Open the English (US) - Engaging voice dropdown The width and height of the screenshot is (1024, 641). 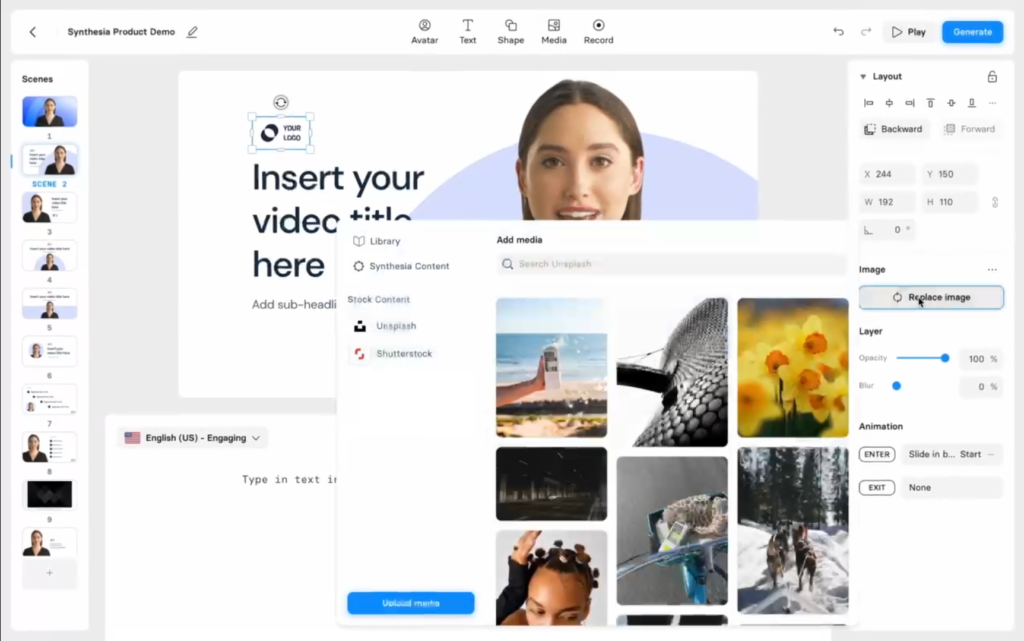coord(193,438)
